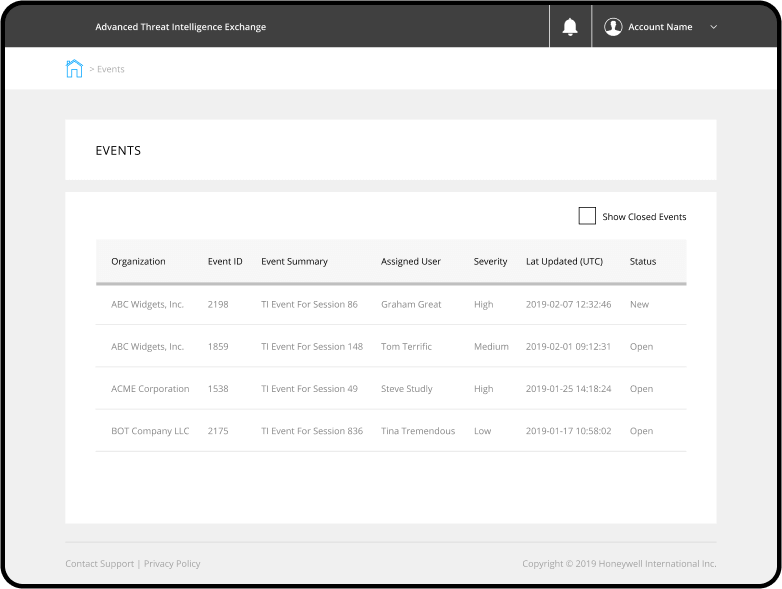Screen dimensions: 782x589
Task: Sort by Lat Updated (UTC) header
Action: tap(564, 261)
